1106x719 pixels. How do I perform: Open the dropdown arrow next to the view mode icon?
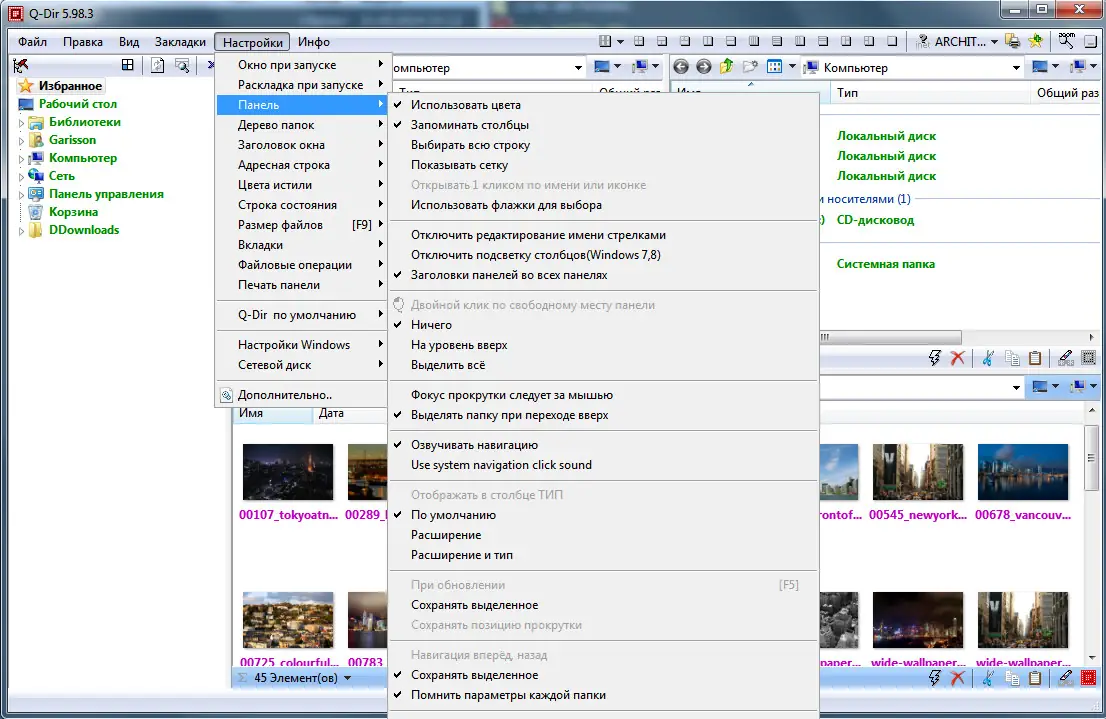tap(792, 67)
